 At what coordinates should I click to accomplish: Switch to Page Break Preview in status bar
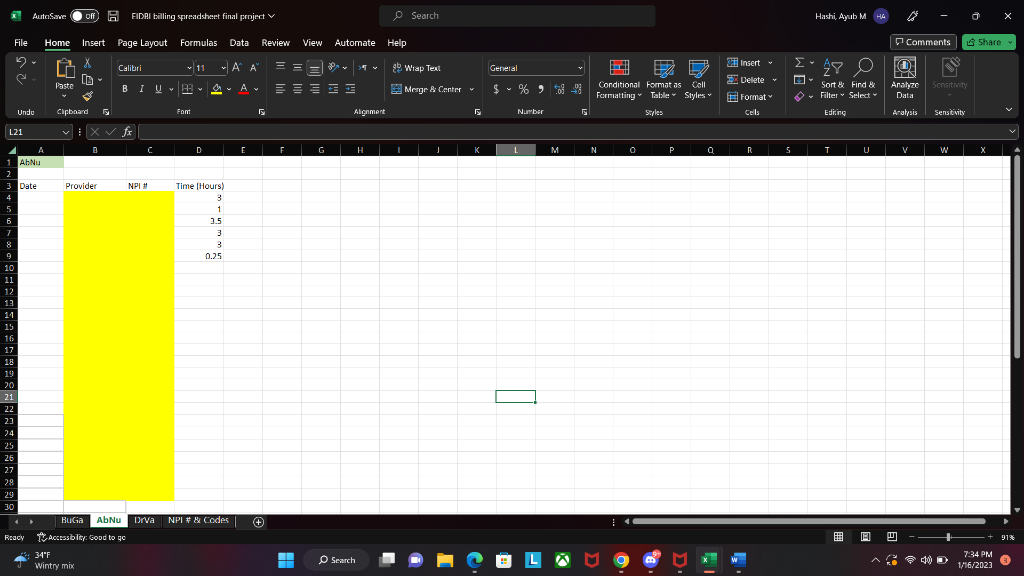point(892,537)
